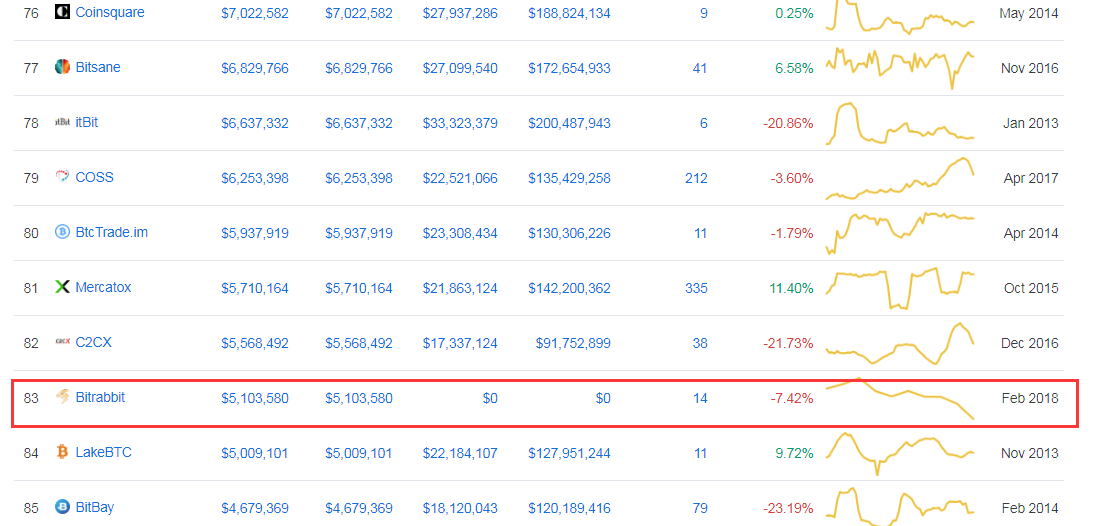Open the LakeBTC exchange link
This screenshot has height=526, width=1097.
(x=104, y=453)
